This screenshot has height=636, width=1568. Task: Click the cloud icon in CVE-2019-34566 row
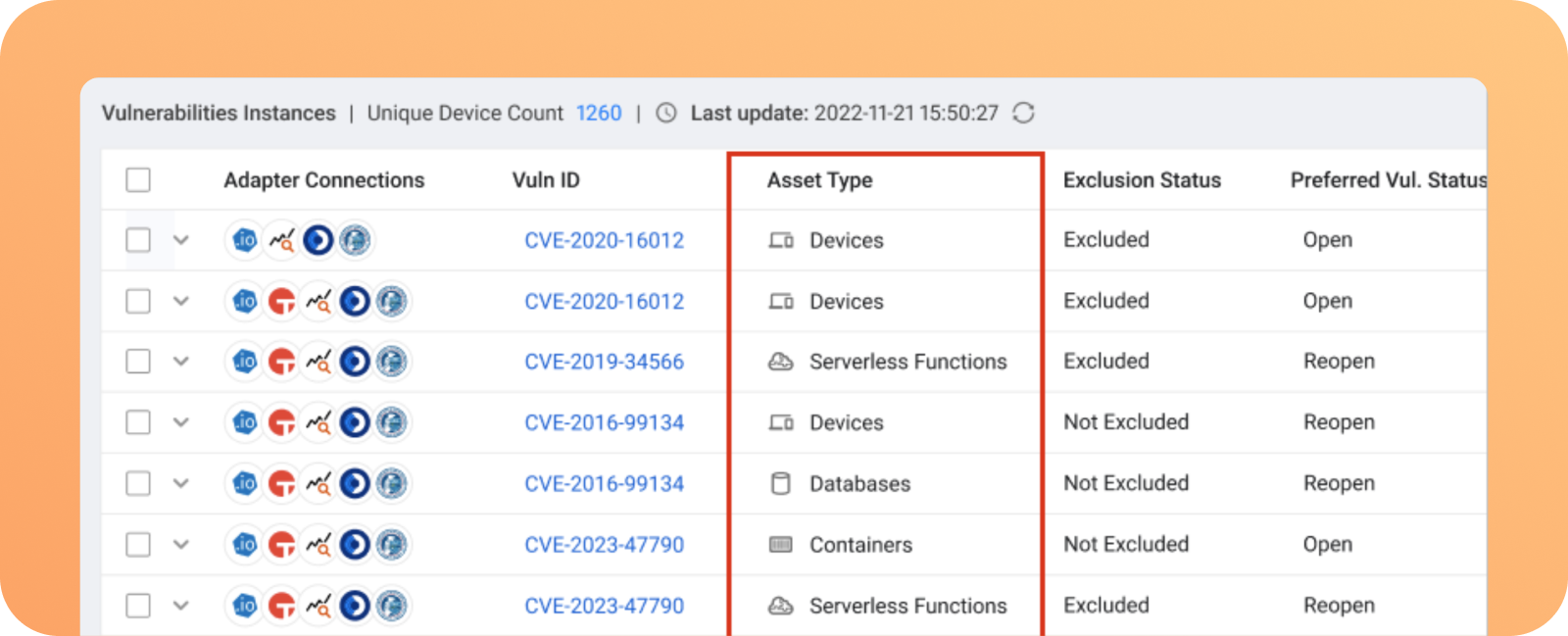click(780, 362)
